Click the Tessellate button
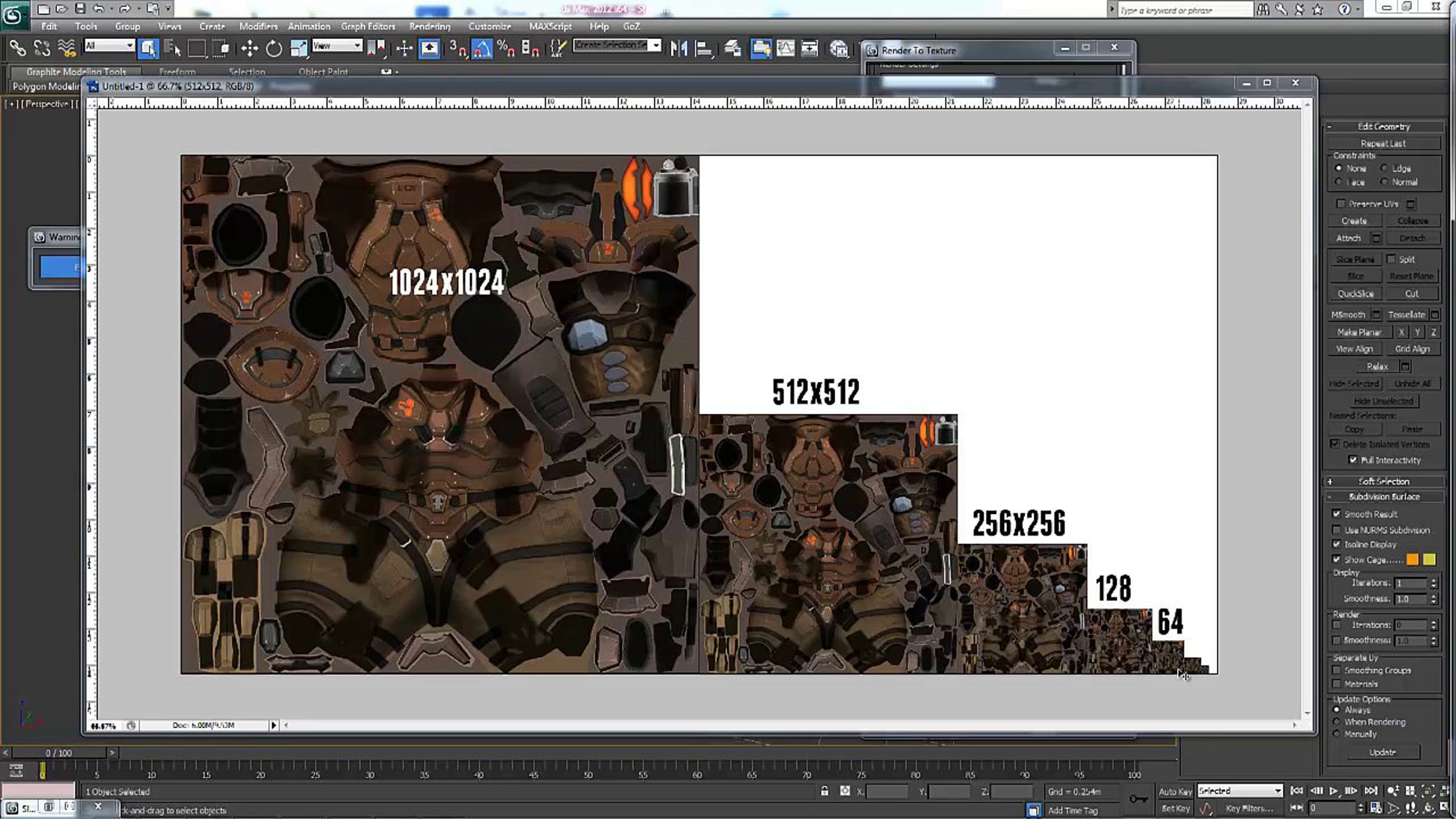Screen dimensions: 1456x819 coord(1406,314)
